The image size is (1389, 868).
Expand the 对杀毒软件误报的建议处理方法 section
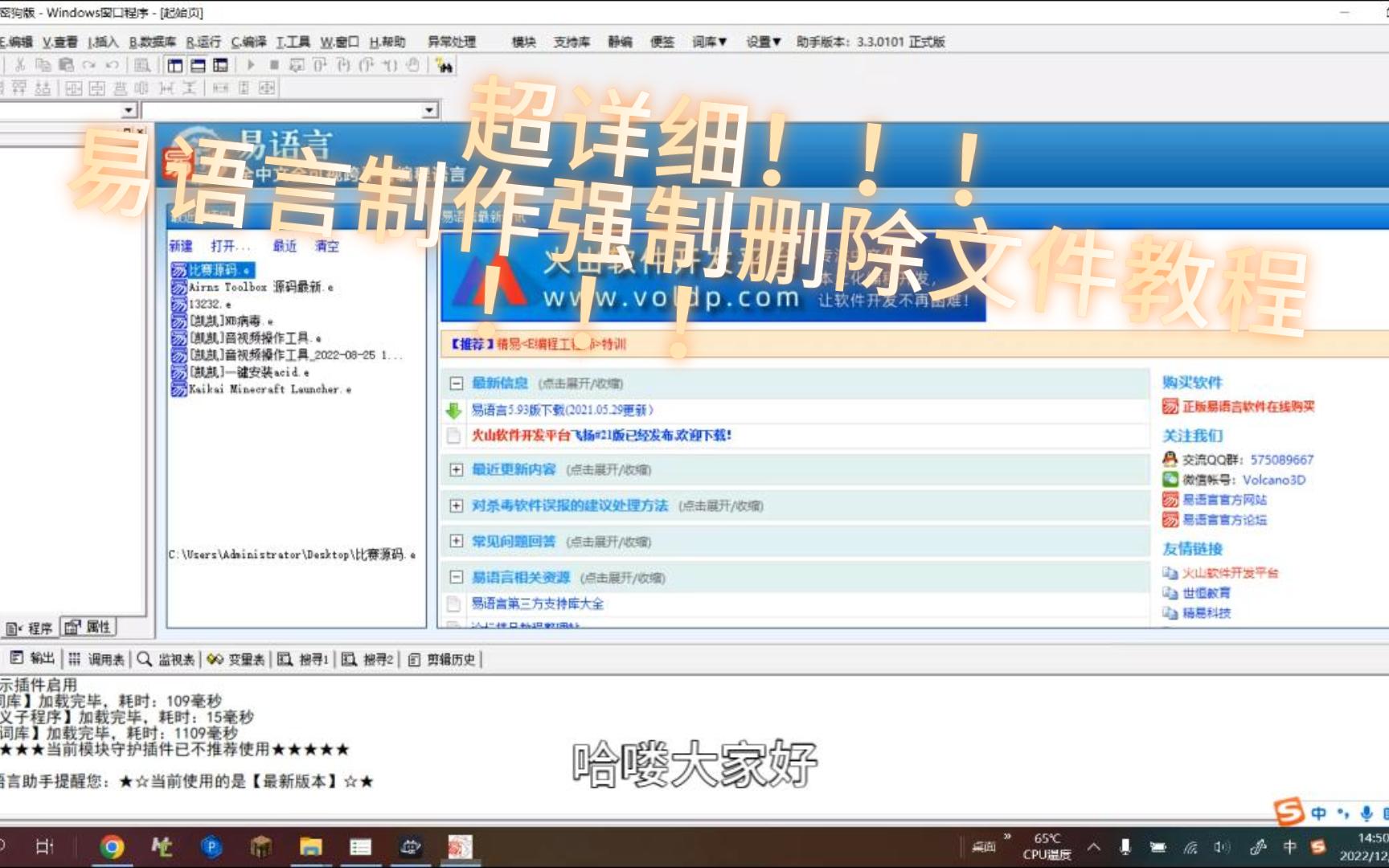coord(456,506)
